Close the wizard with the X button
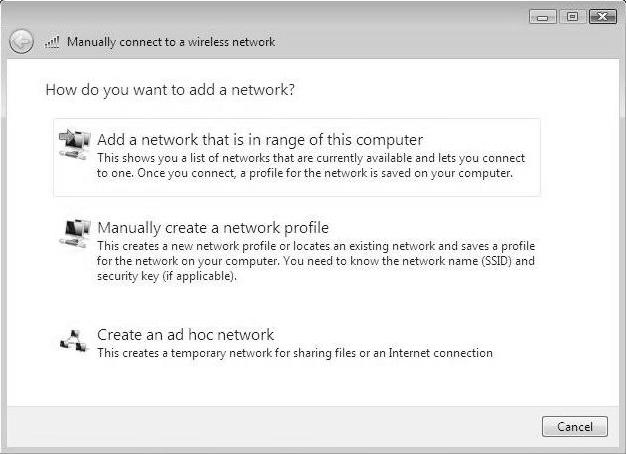 click(x=602, y=17)
